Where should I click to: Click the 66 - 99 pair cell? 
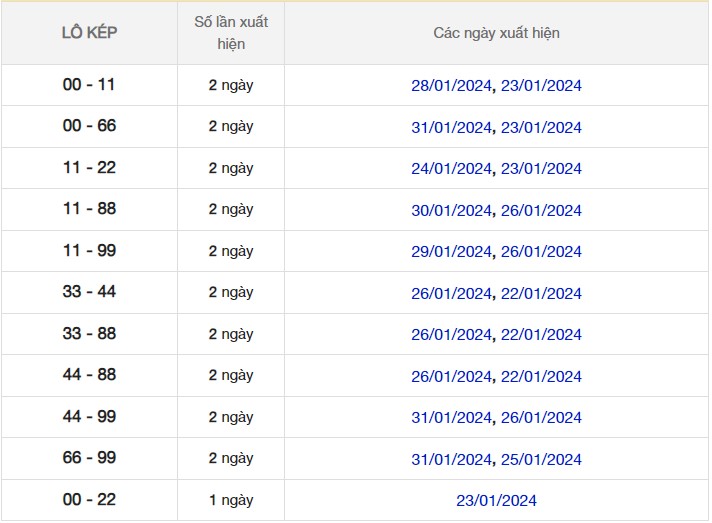click(89, 458)
